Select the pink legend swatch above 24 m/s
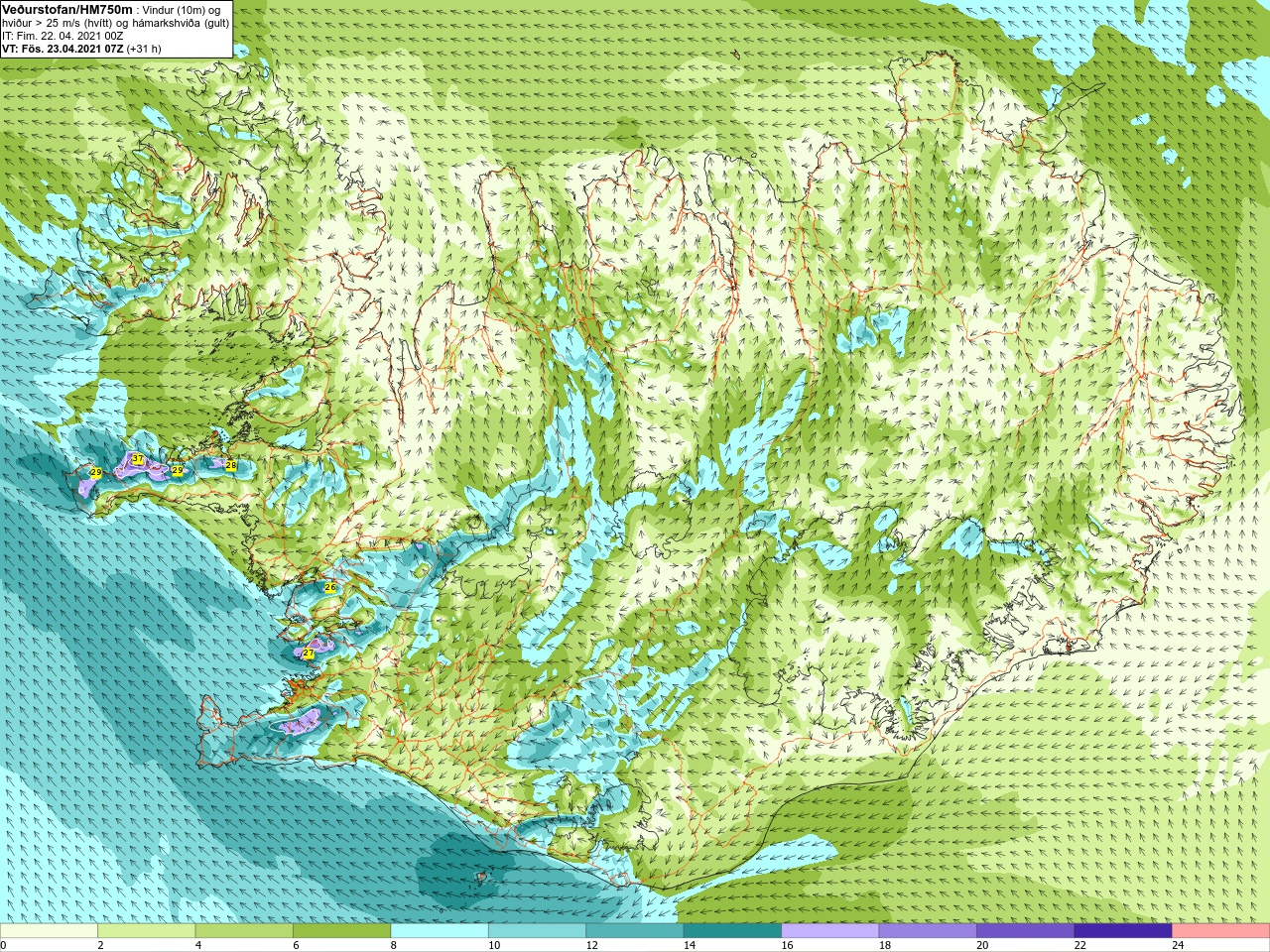The image size is (1270, 952). tap(1221, 931)
